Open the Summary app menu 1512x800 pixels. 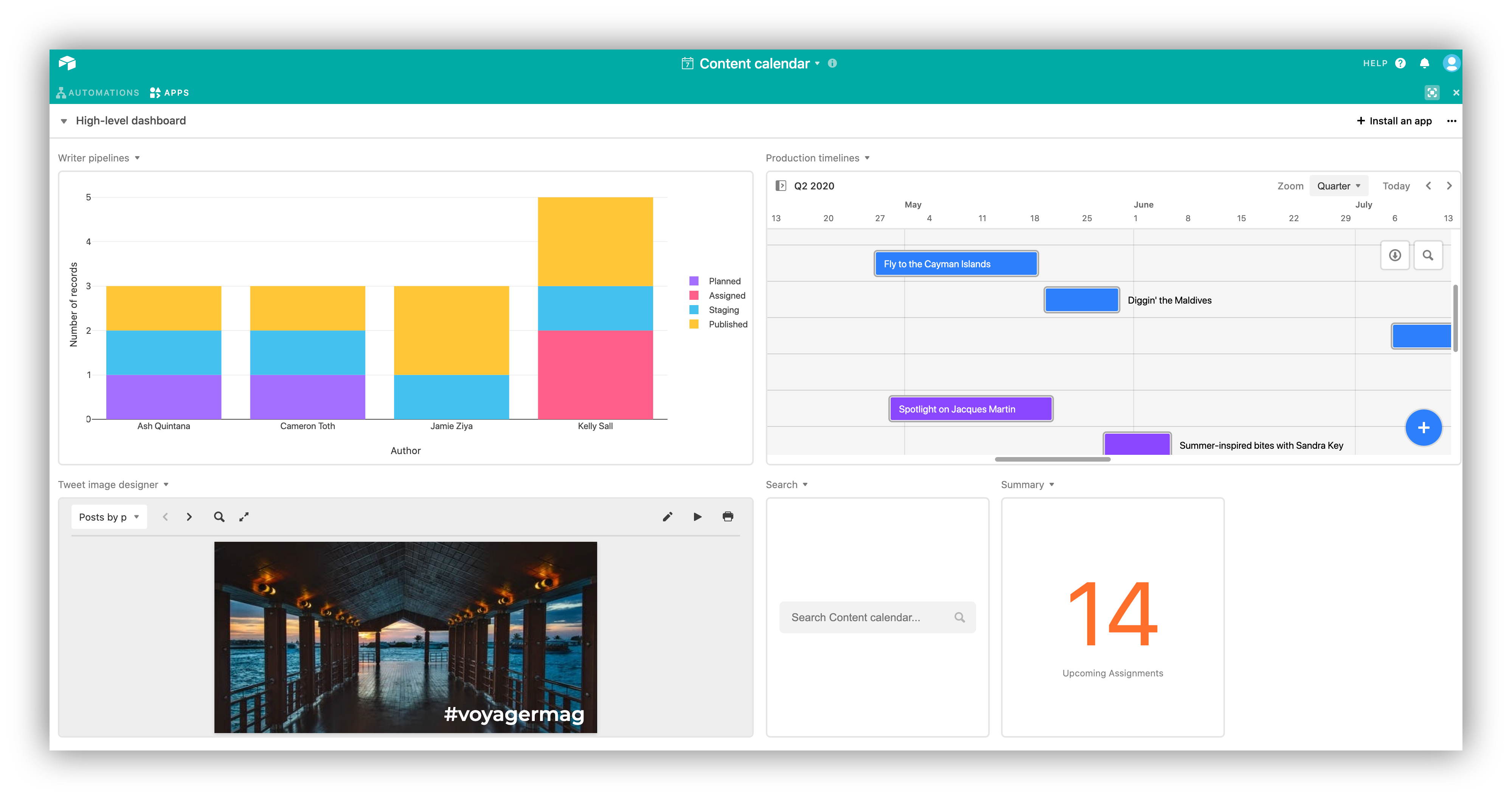1052,484
